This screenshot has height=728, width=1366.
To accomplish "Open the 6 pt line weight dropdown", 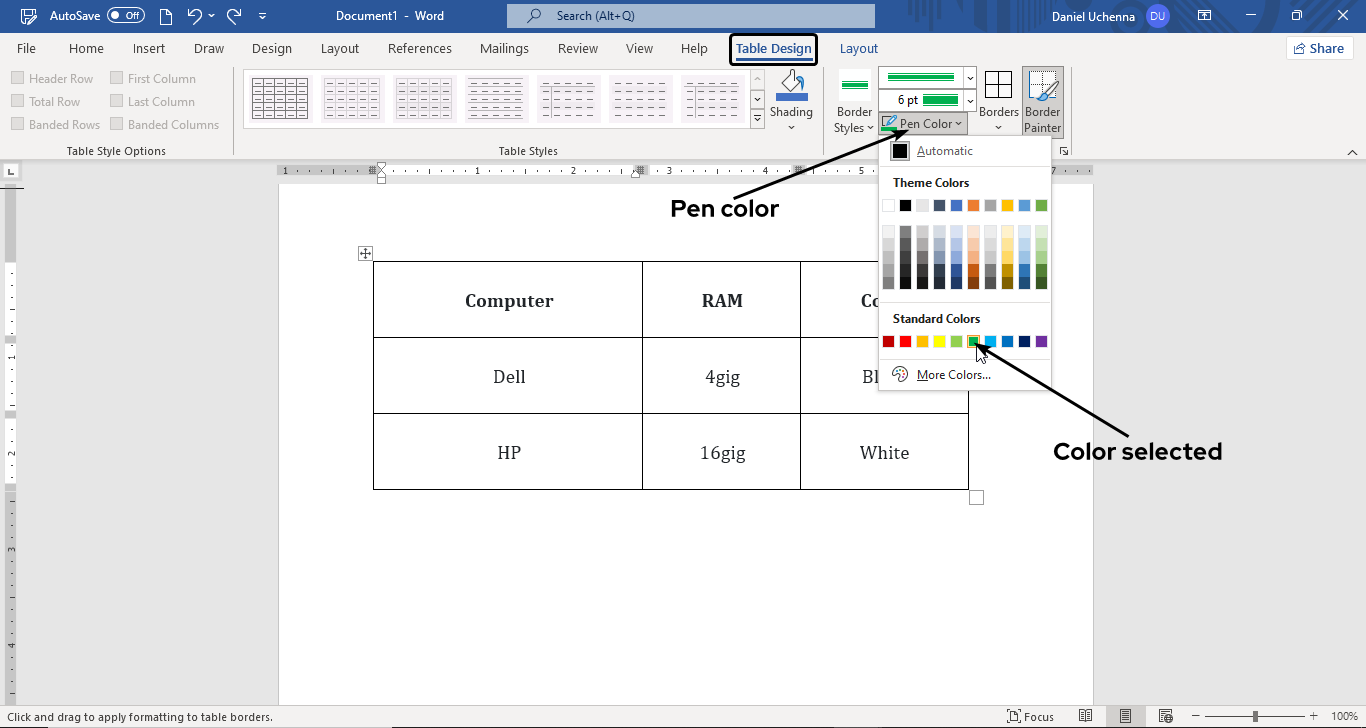I will (x=969, y=100).
